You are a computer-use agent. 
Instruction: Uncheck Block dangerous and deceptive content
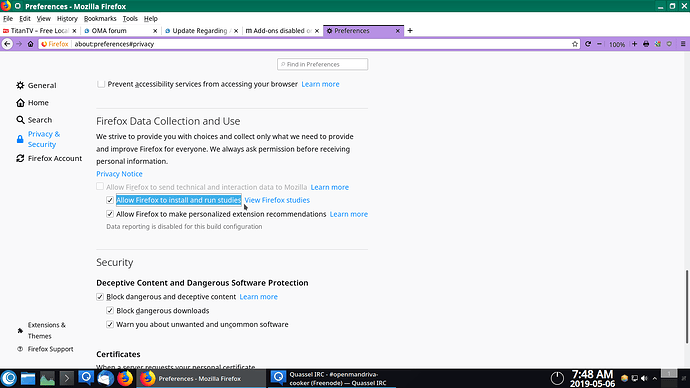pos(100,297)
